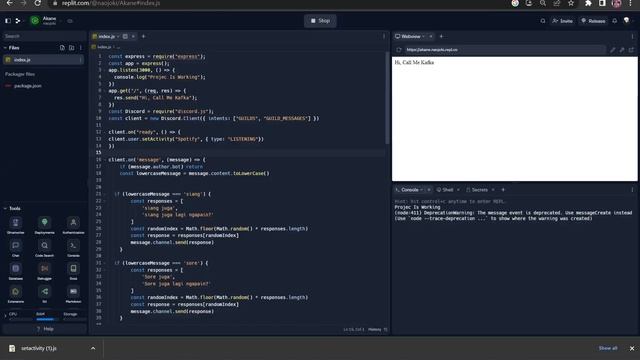Stop the running repl
This screenshot has height=360, width=640.
(x=320, y=21)
